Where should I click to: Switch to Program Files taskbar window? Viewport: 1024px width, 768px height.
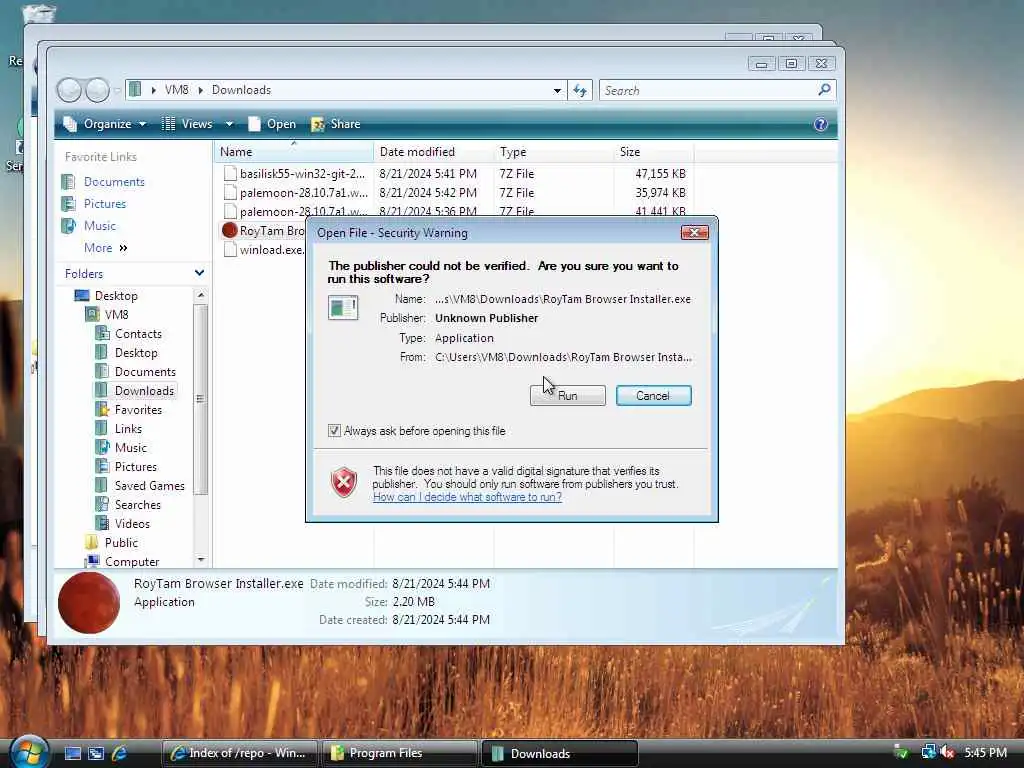(x=400, y=753)
